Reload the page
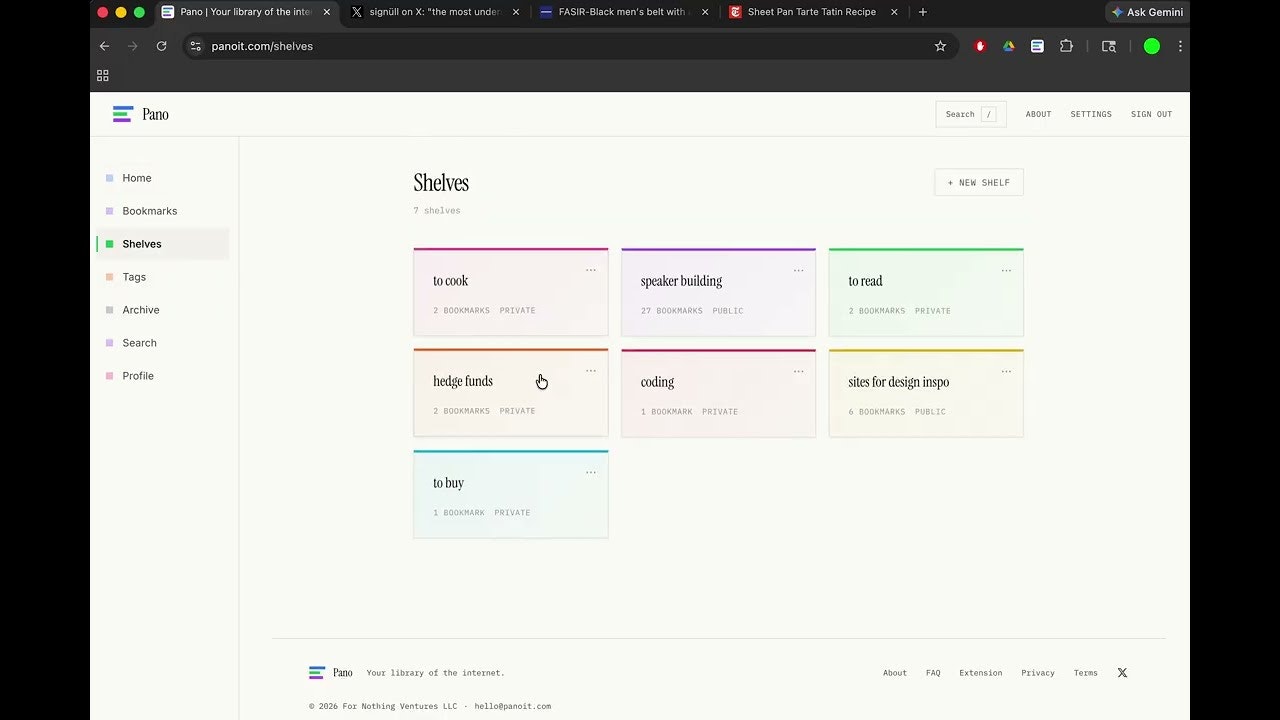Image resolution: width=1280 pixels, height=720 pixels. pos(161,46)
